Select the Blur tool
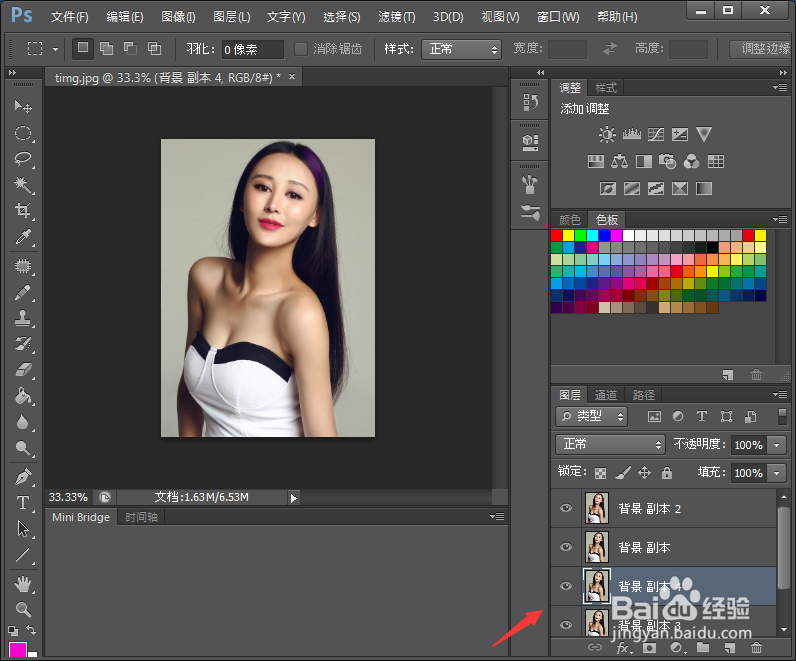This screenshot has width=796, height=661. 23,422
